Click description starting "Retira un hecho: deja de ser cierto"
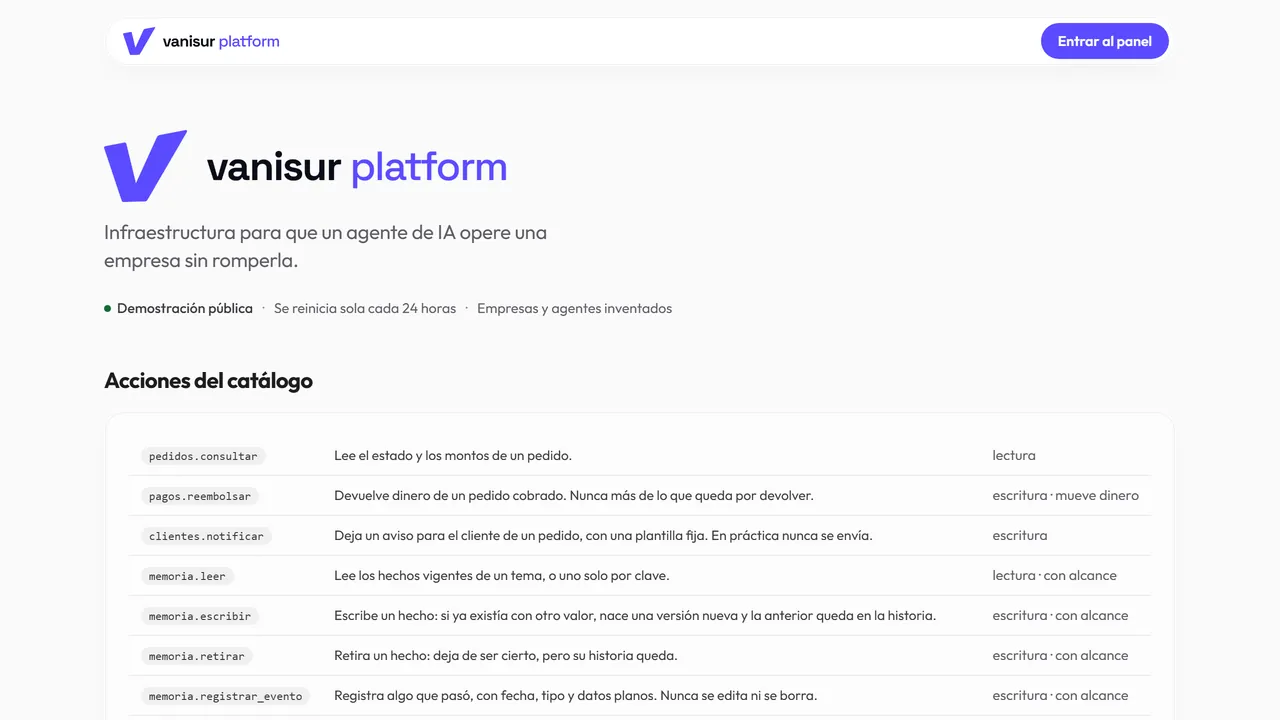The image size is (1280, 720). pyautogui.click(x=506, y=656)
